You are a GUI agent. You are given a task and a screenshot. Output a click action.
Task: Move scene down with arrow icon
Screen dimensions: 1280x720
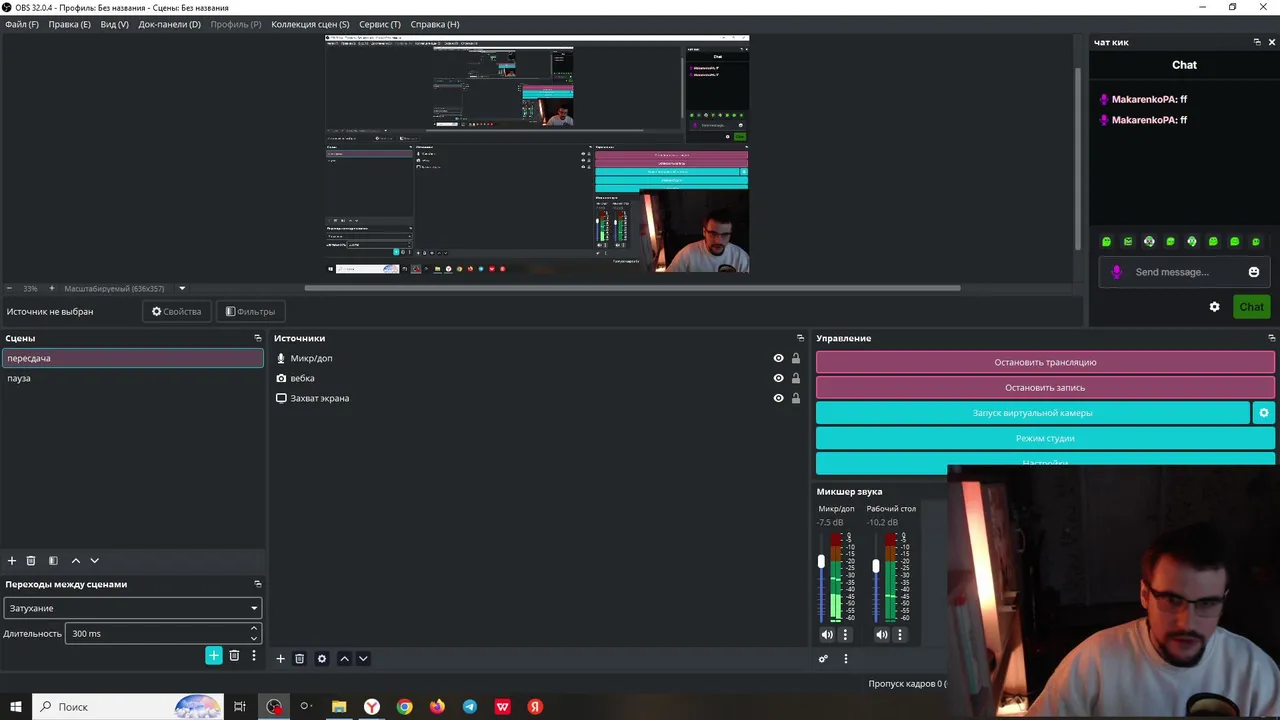pyautogui.click(x=95, y=561)
